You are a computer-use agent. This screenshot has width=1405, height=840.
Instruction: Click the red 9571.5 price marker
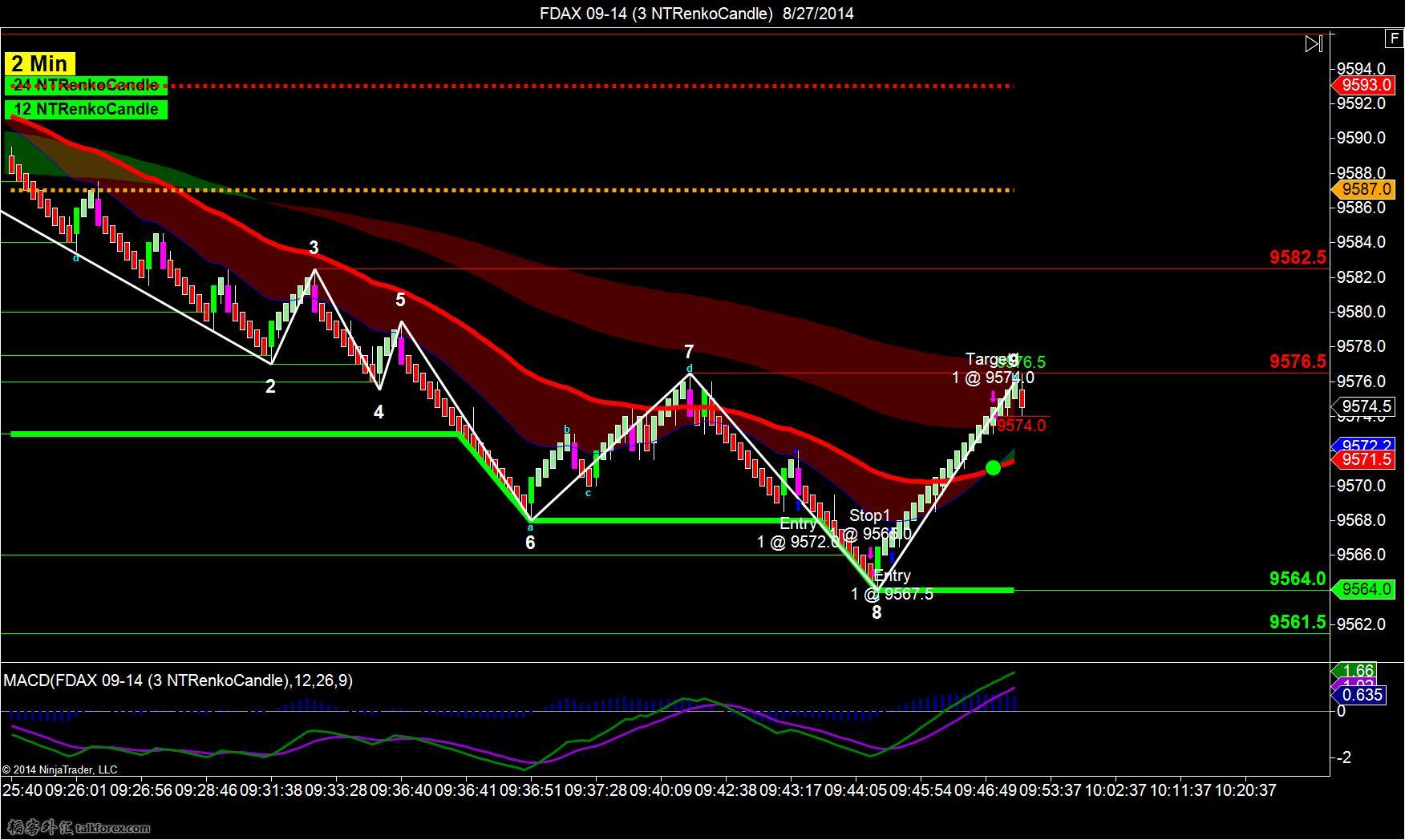tap(1366, 459)
